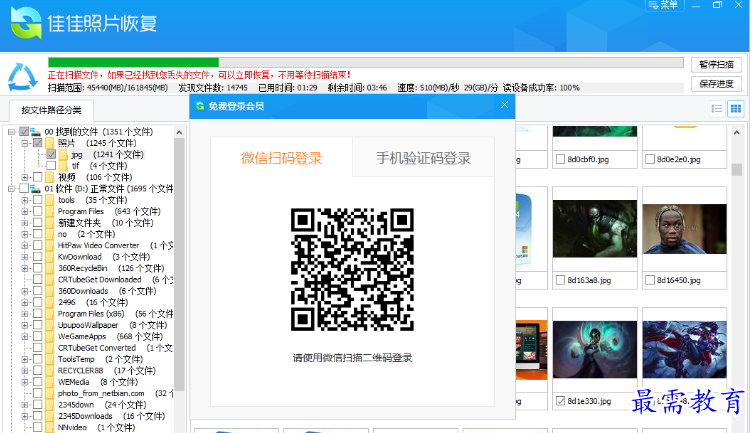Open the 菜单 menu in title bar
The height and width of the screenshot is (433, 753).
[x=665, y=5]
